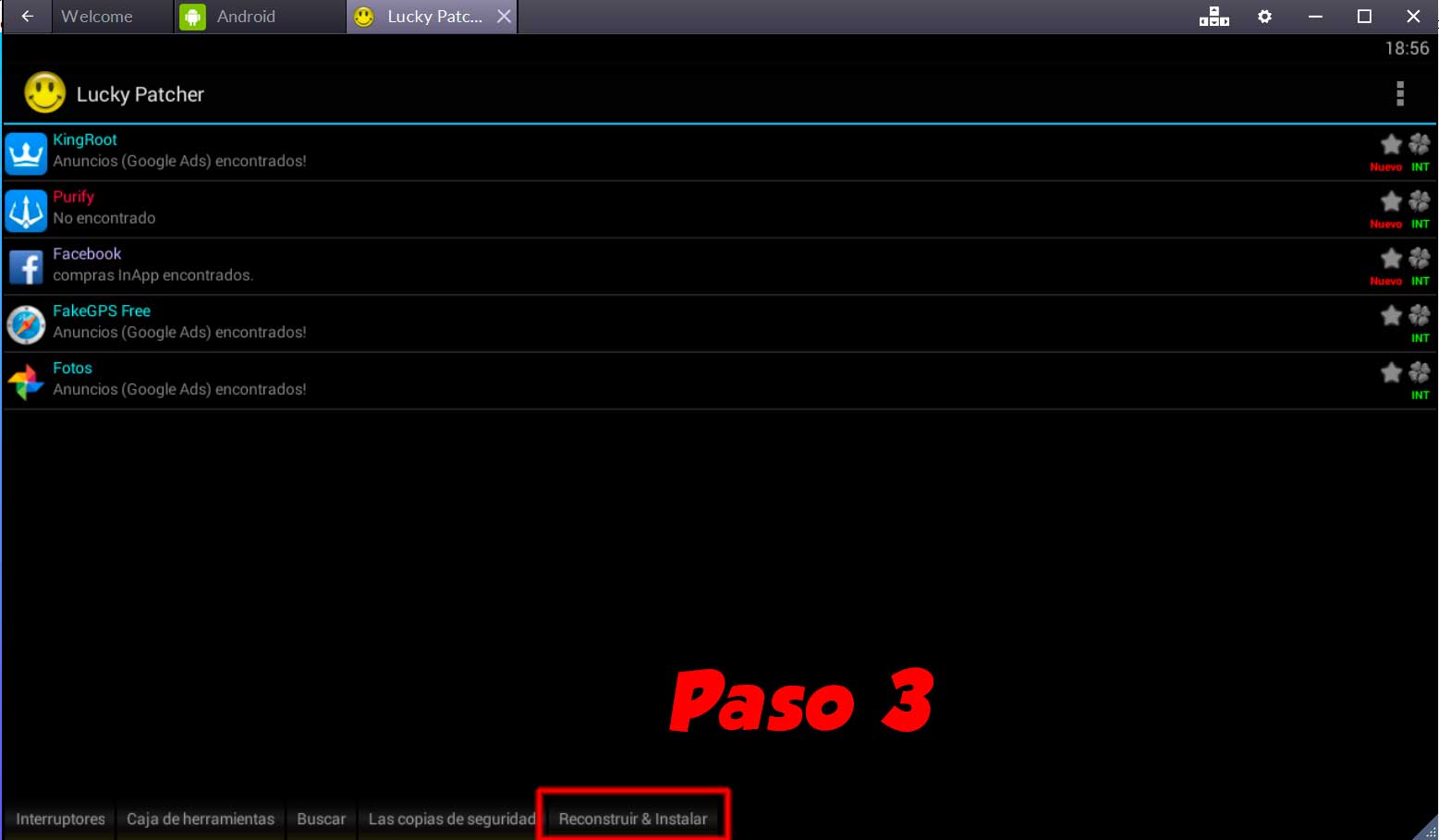Click 'No encontrado' text under Purify
Image resolution: width=1439 pixels, height=840 pixels.
[104, 218]
